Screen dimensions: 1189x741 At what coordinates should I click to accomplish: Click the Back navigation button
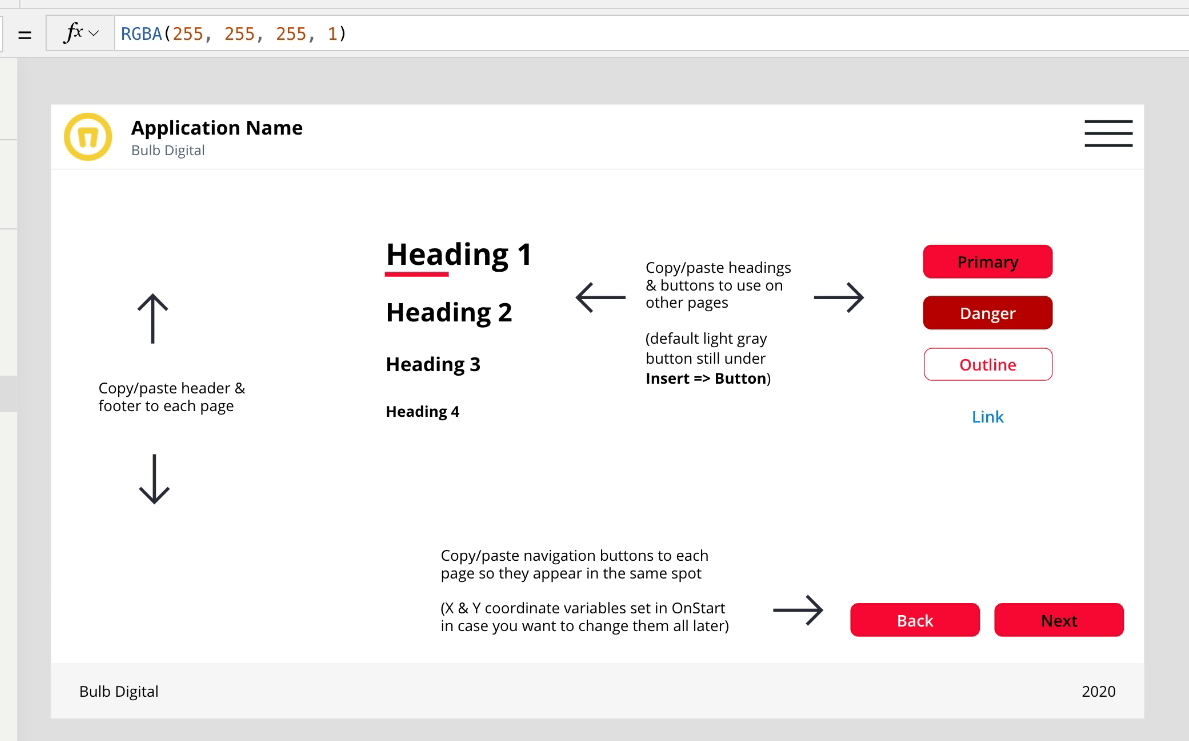pyautogui.click(x=914, y=620)
